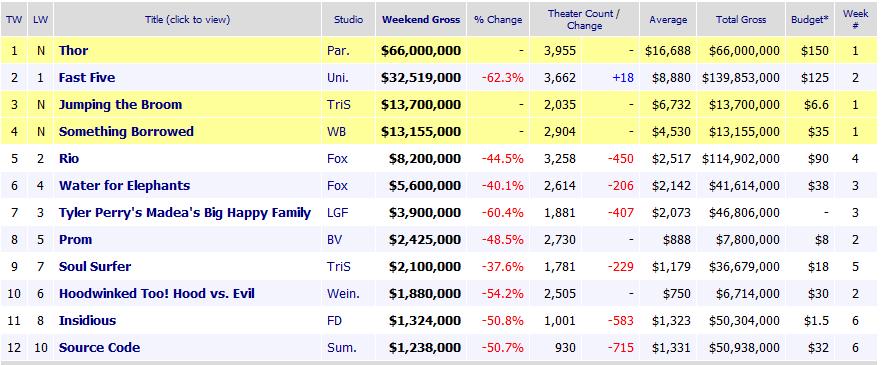The image size is (881, 365).
Task: Sort by Average column header
Action: pos(668,20)
